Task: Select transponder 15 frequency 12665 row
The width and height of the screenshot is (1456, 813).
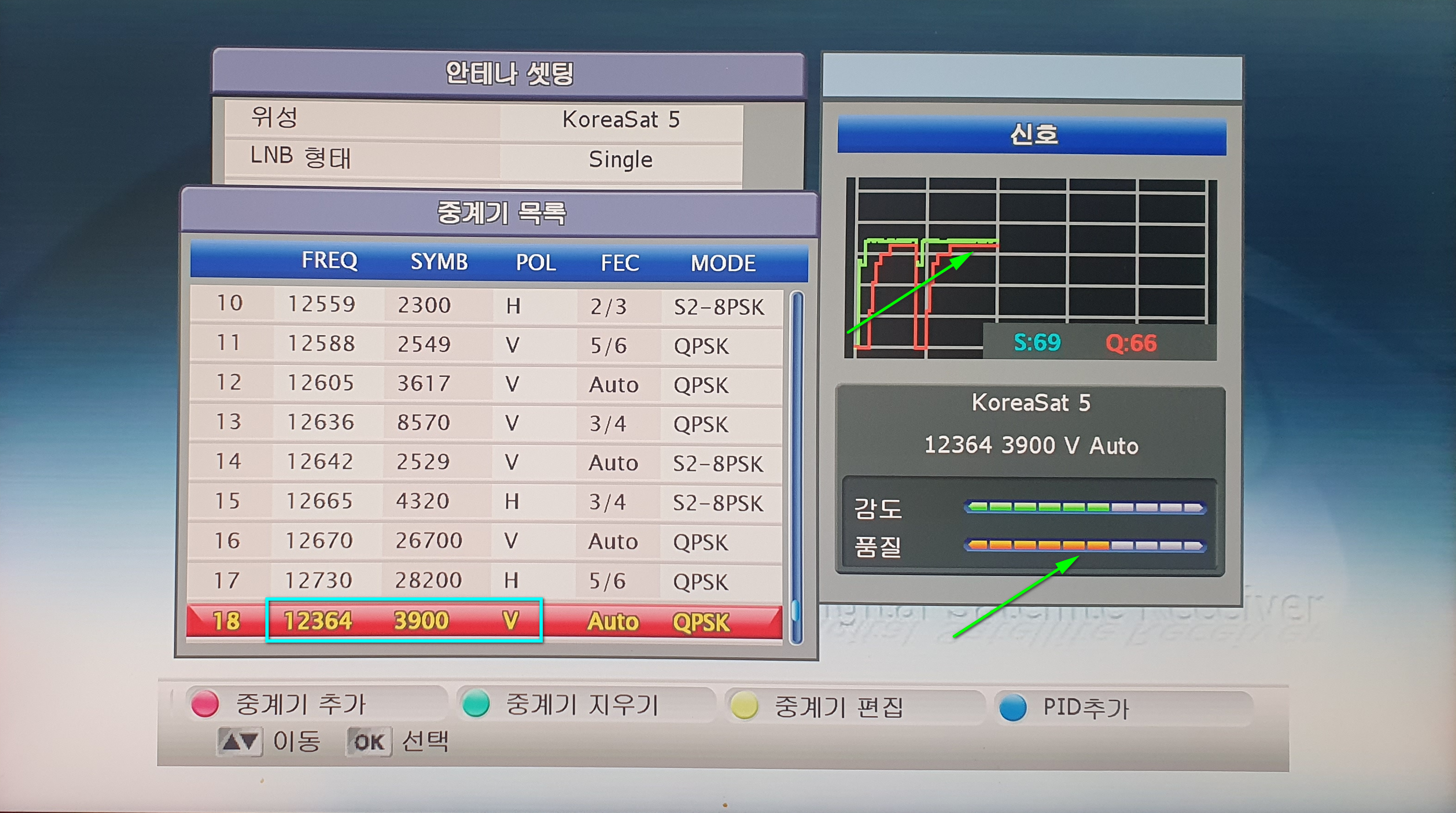Action: pos(319,501)
